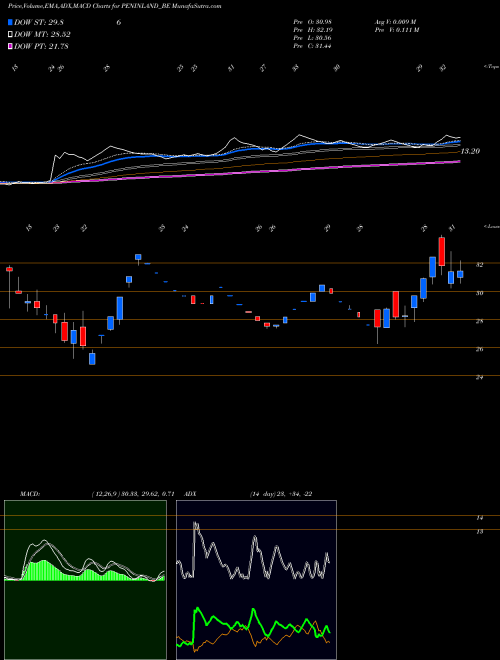Click the lowest blue candlestick near price 25
This screenshot has height=660, width=500.
(92, 359)
